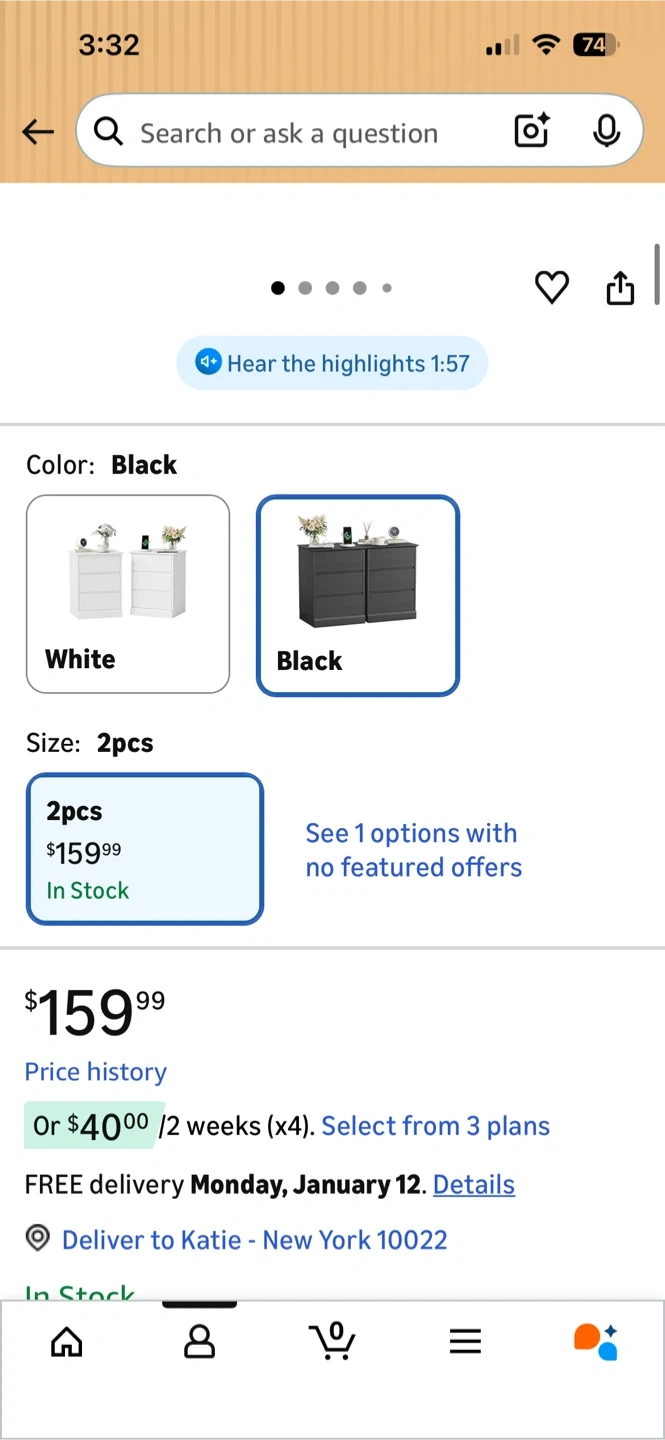The height and width of the screenshot is (1440, 665).
Task: Open Select from 3 plans link
Action: click(x=435, y=1126)
